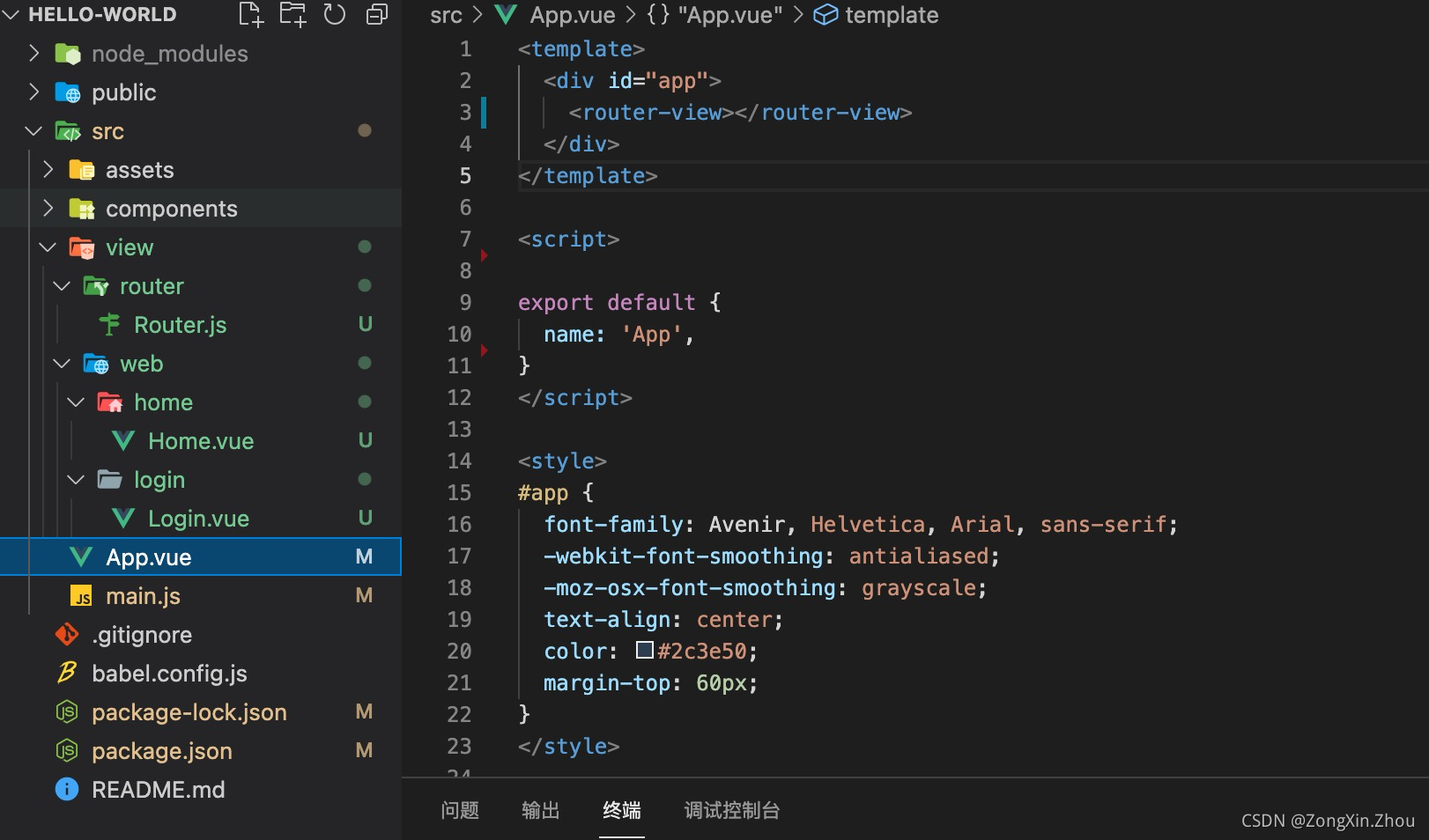Screen dimensions: 1429x840
Task: Click line number 7 in the gutter
Action: point(465,239)
